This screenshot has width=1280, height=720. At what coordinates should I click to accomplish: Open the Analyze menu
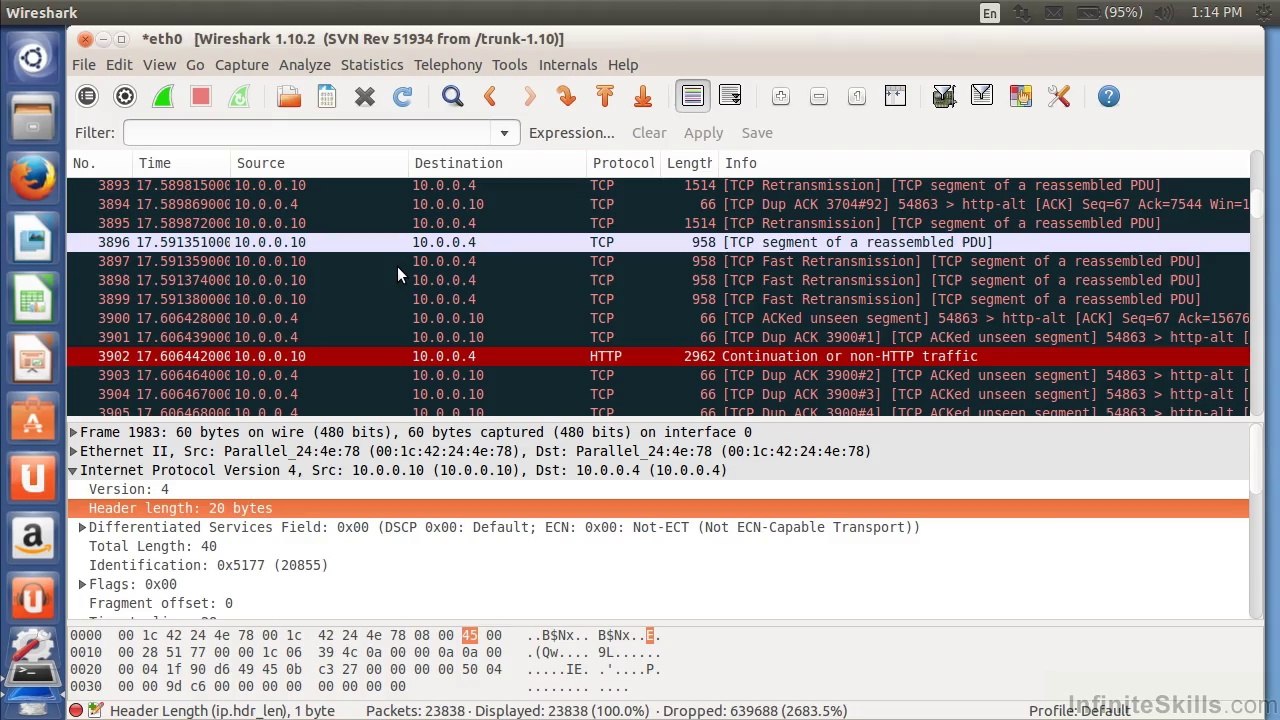(305, 65)
